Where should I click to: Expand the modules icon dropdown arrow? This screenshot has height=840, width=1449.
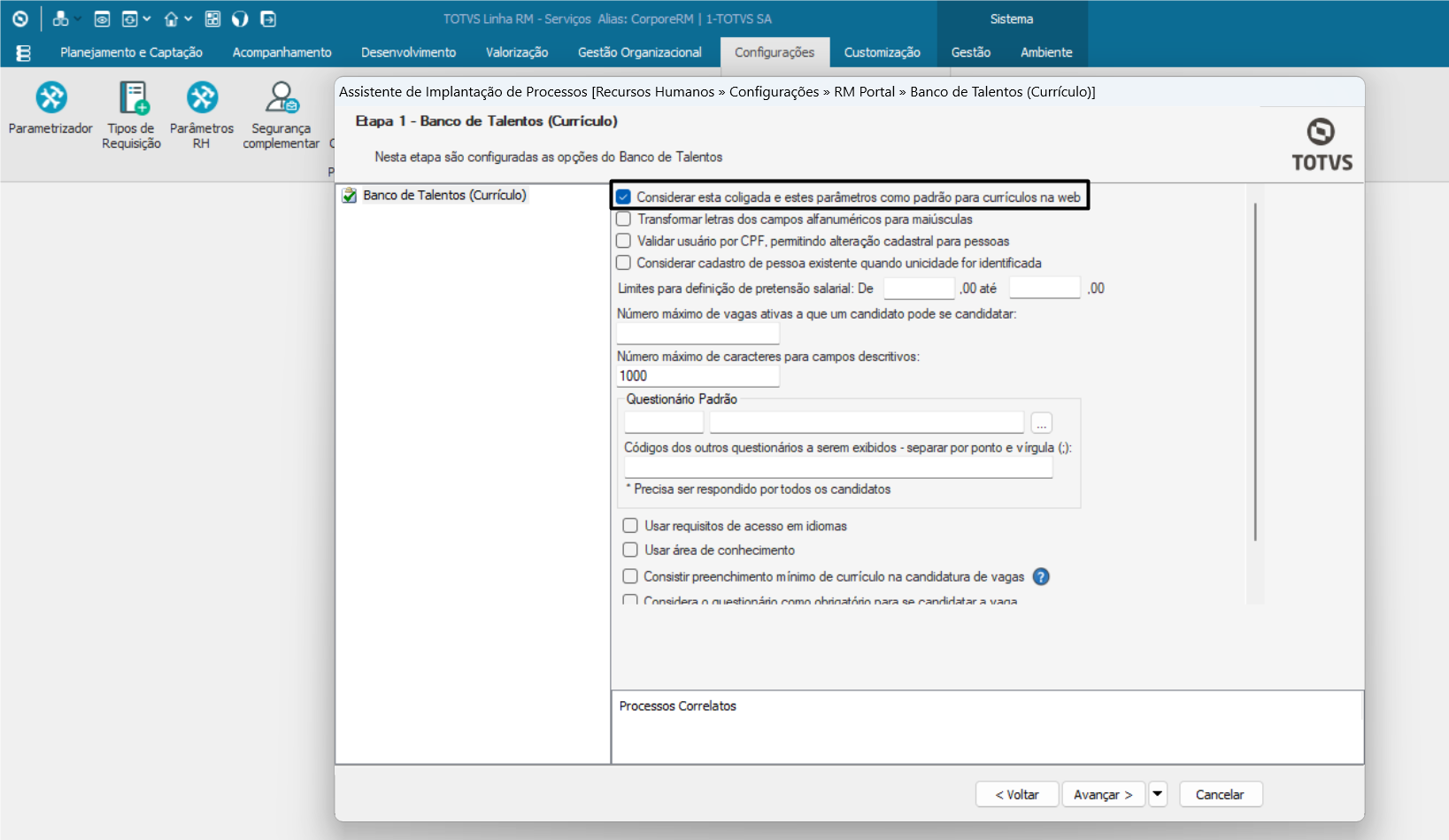(77, 19)
